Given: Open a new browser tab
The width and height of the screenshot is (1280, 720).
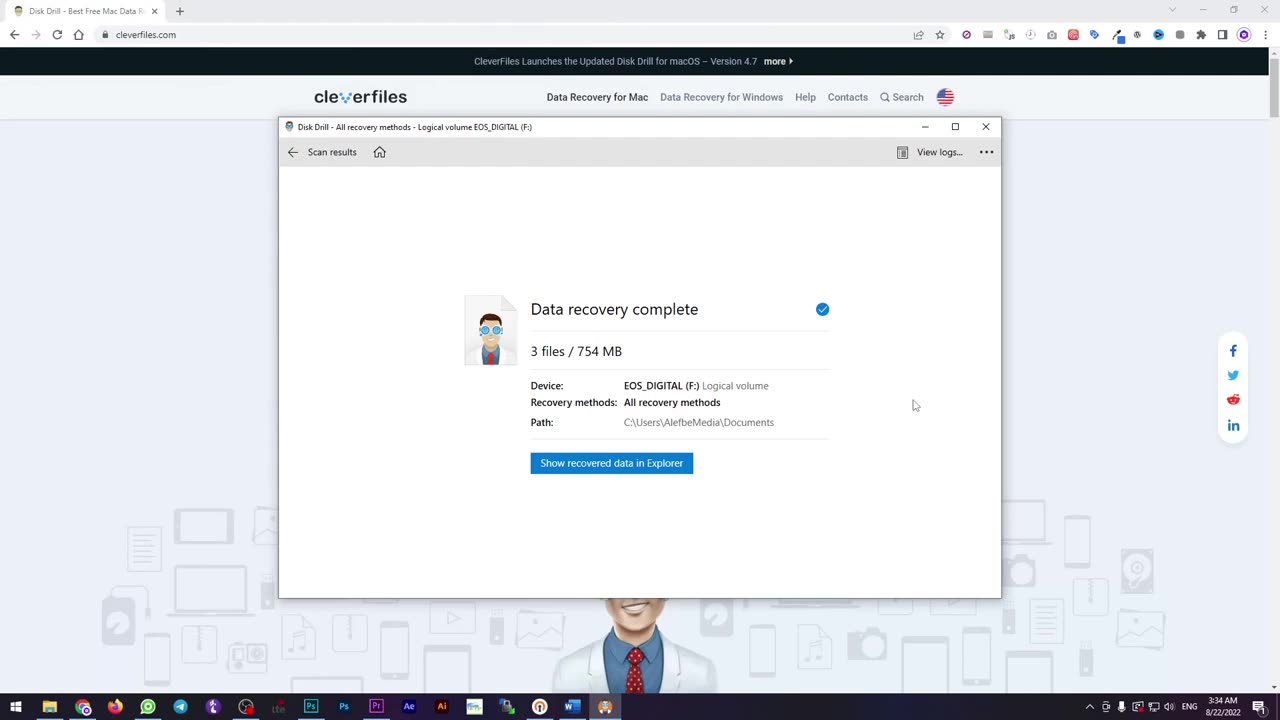Looking at the screenshot, I should coord(180,11).
